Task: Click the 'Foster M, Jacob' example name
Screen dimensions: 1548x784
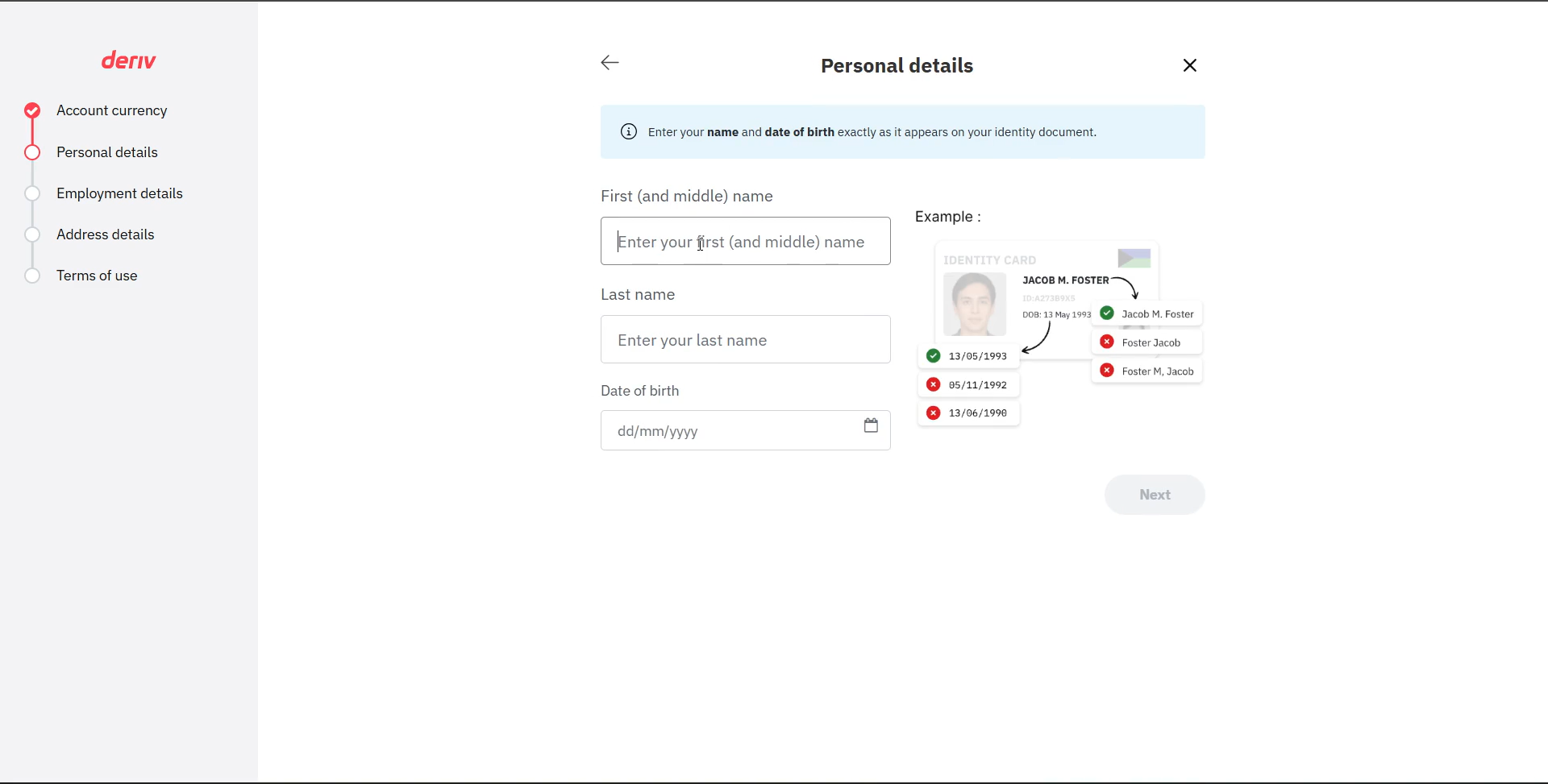Action: click(x=1158, y=371)
